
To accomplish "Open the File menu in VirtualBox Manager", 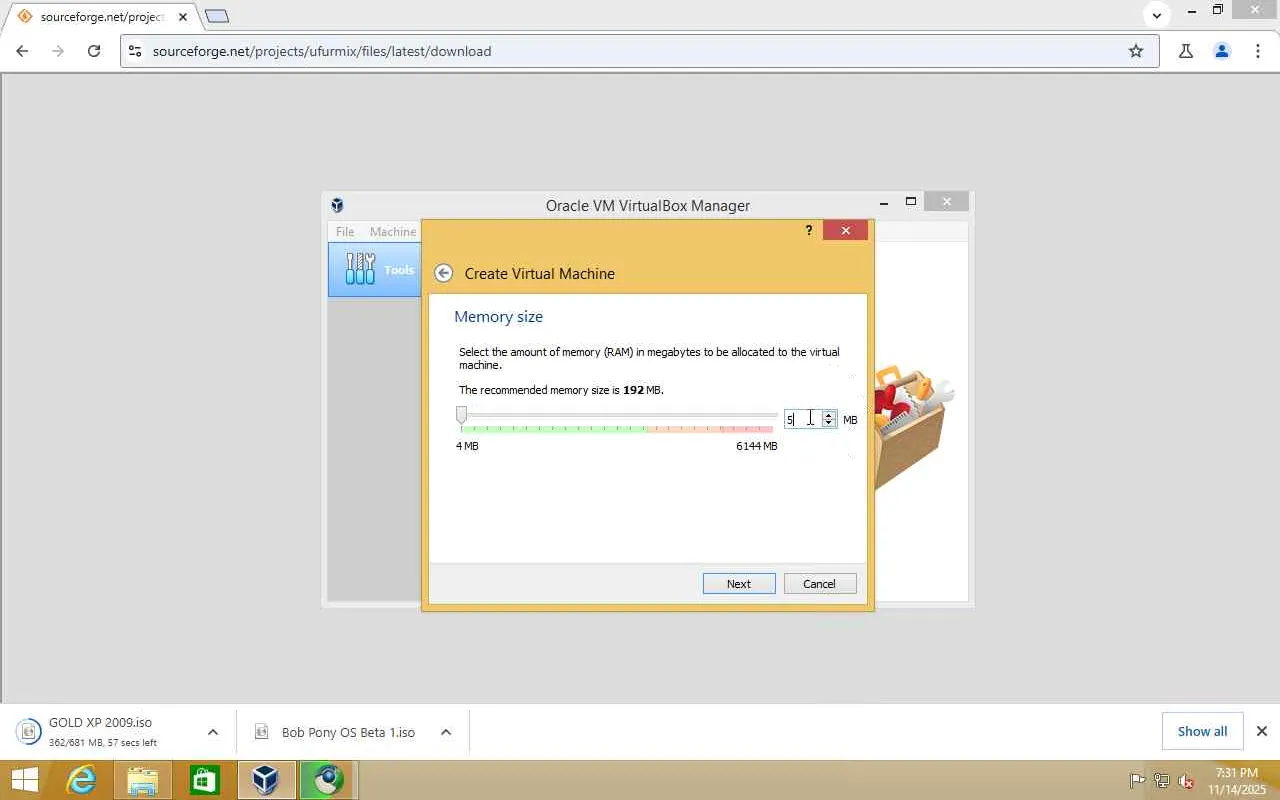I will [x=345, y=231].
